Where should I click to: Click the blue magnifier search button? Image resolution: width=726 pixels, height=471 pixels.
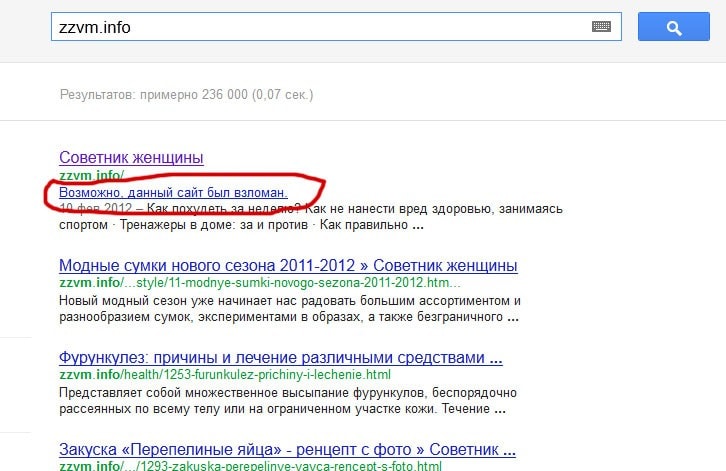(x=674, y=27)
